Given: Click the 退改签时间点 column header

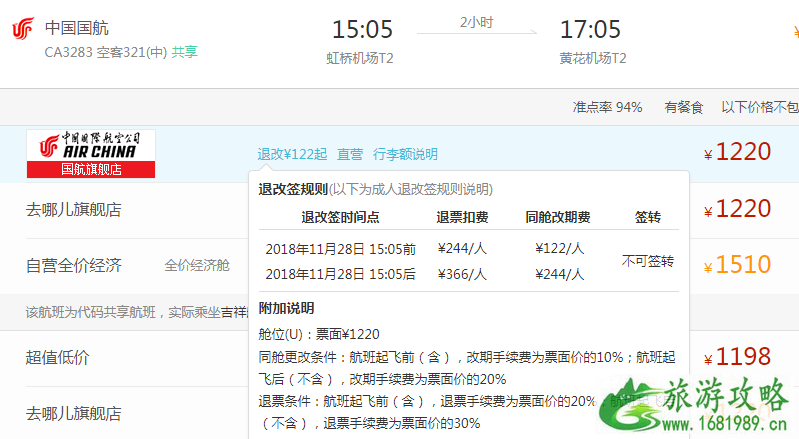Looking at the screenshot, I should (340, 217).
